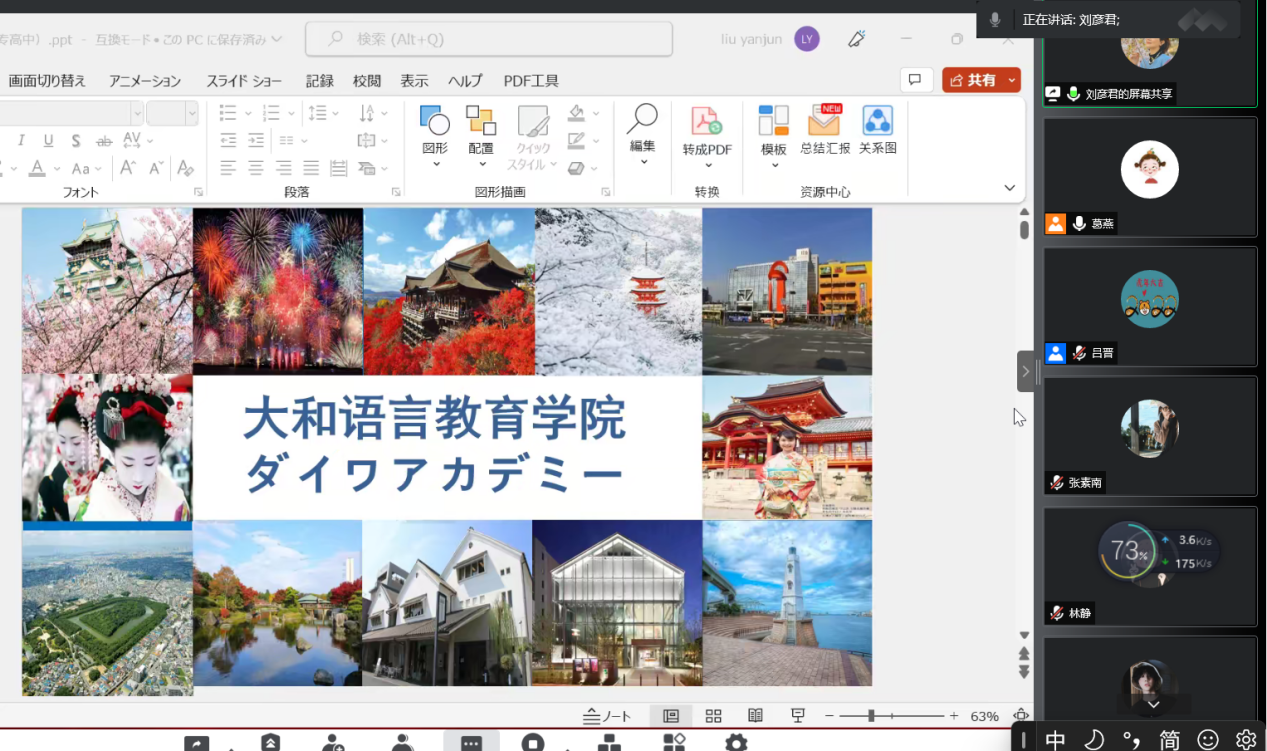
Task: Toggle the ノート notes pane
Action: point(608,716)
